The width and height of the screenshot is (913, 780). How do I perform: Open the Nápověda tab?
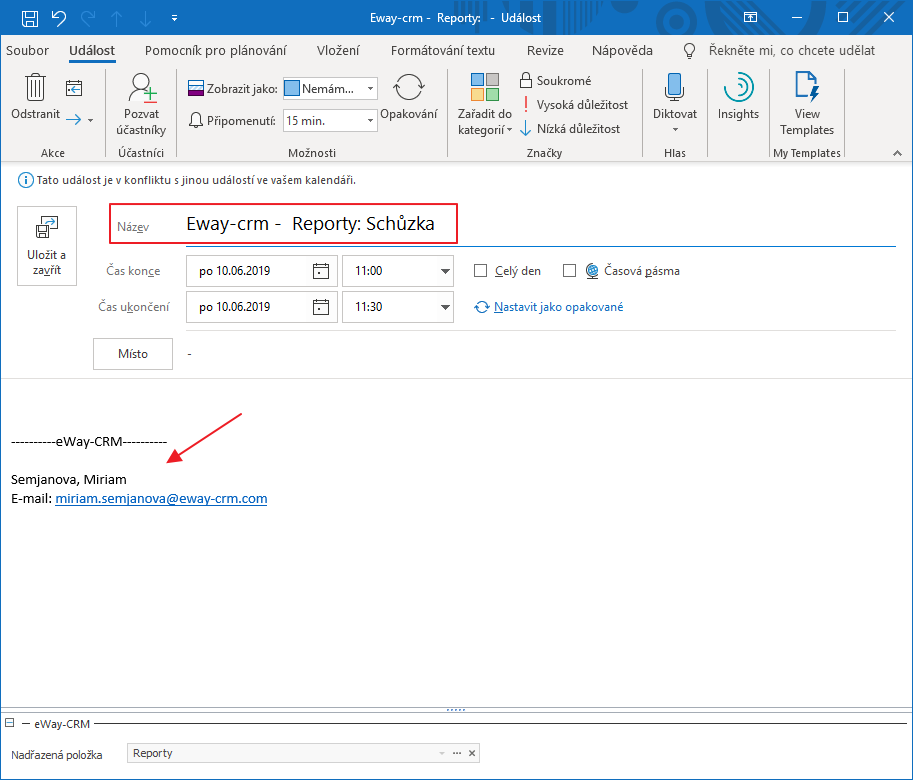point(622,51)
